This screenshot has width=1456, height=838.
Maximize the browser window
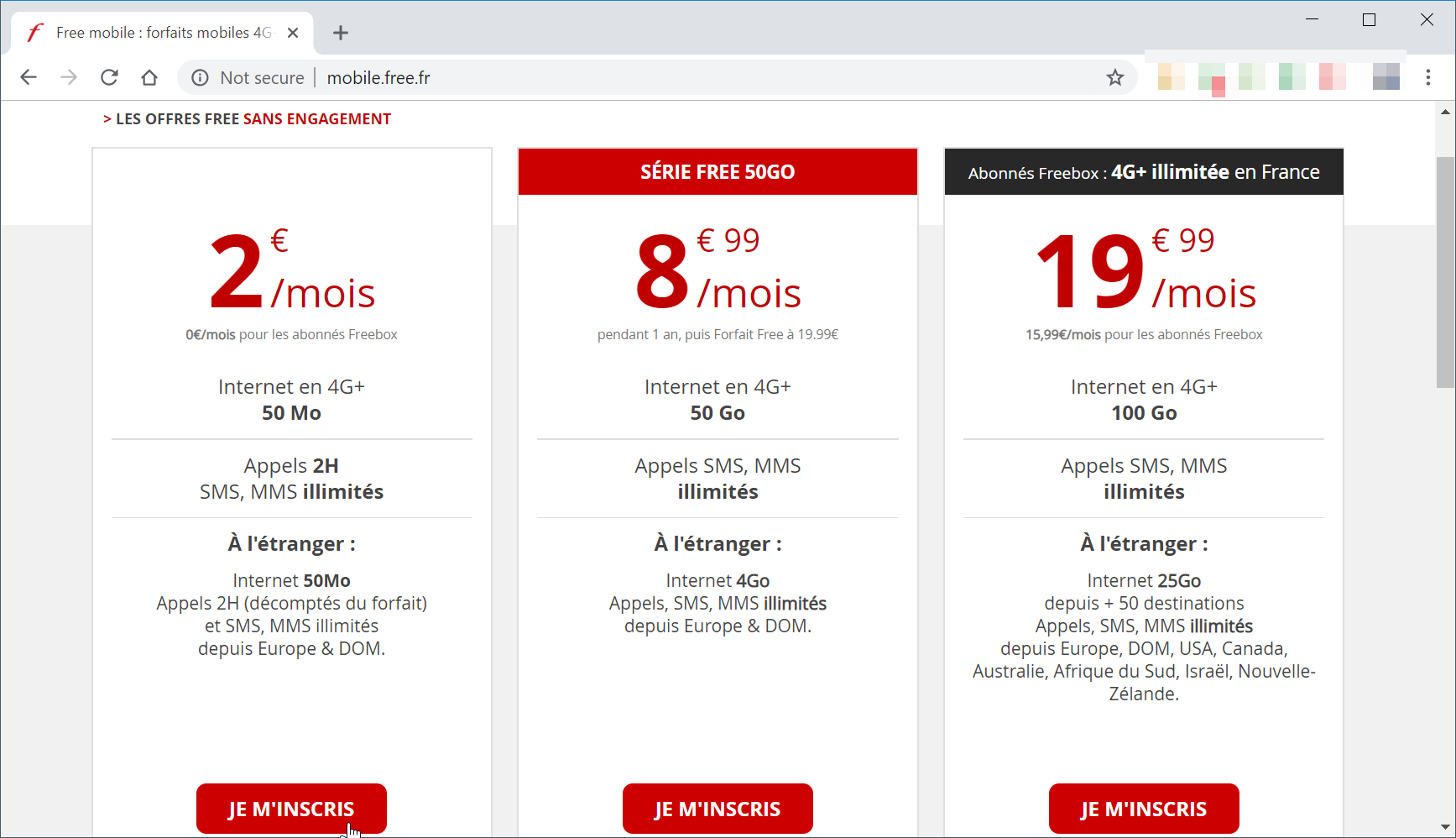click(1369, 19)
